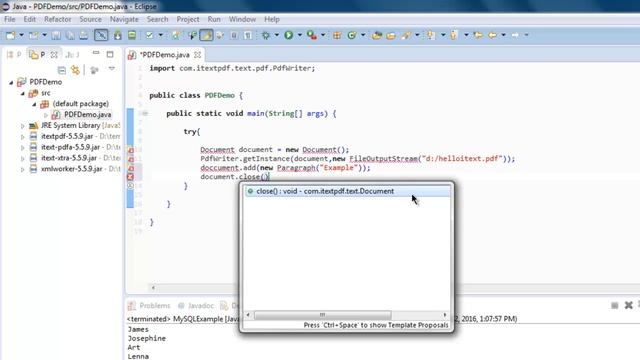Open the external tools dropdown arrow

(323, 36)
